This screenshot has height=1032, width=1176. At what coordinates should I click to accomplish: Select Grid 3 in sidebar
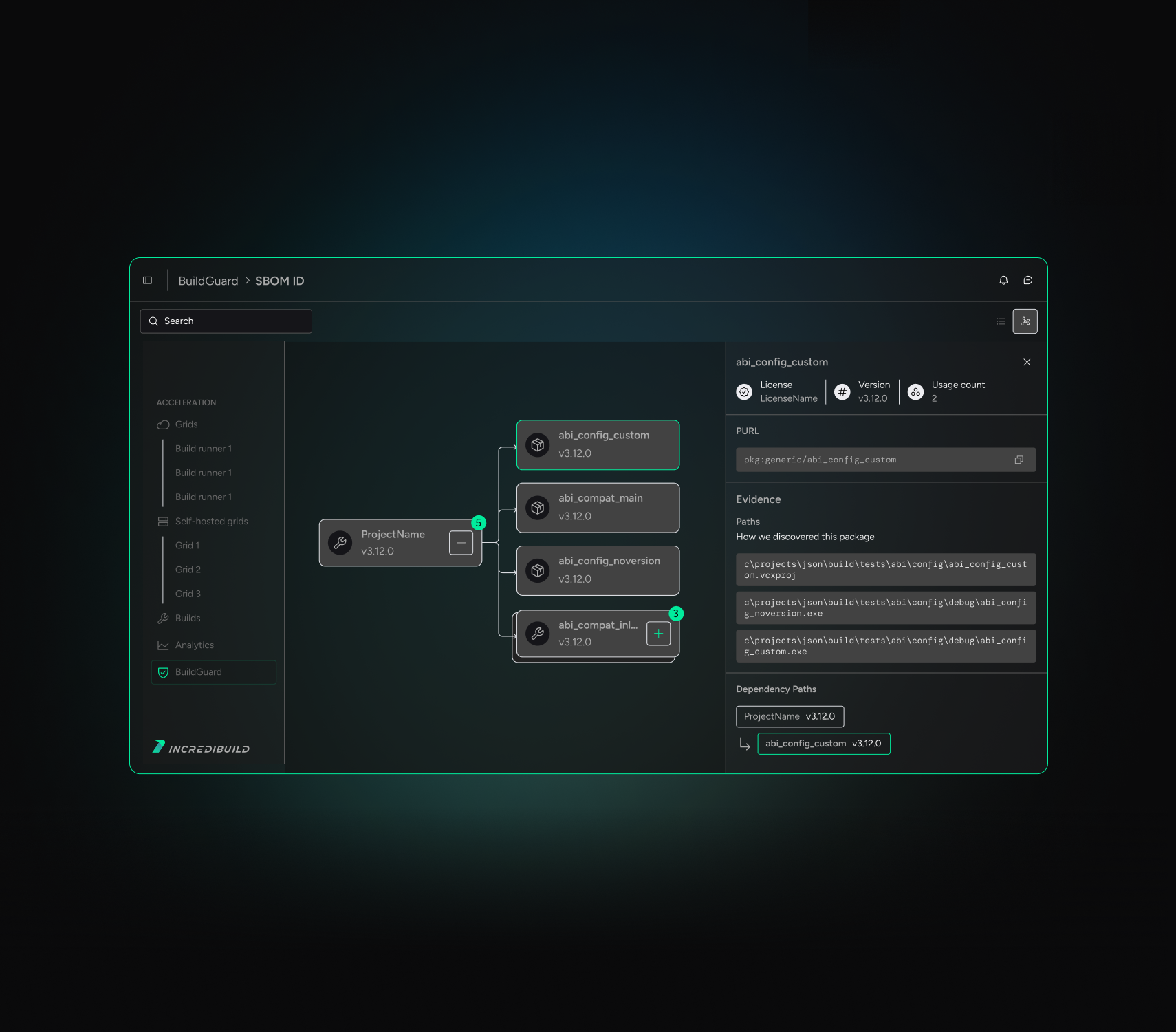click(x=188, y=594)
